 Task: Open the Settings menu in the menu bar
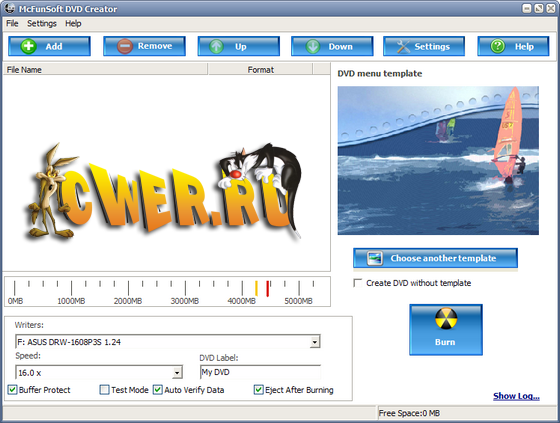42,24
